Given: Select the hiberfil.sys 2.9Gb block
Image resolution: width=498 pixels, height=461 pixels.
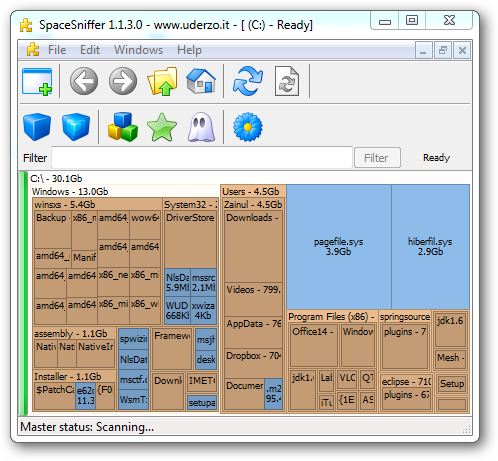Looking at the screenshot, I should click(430, 247).
